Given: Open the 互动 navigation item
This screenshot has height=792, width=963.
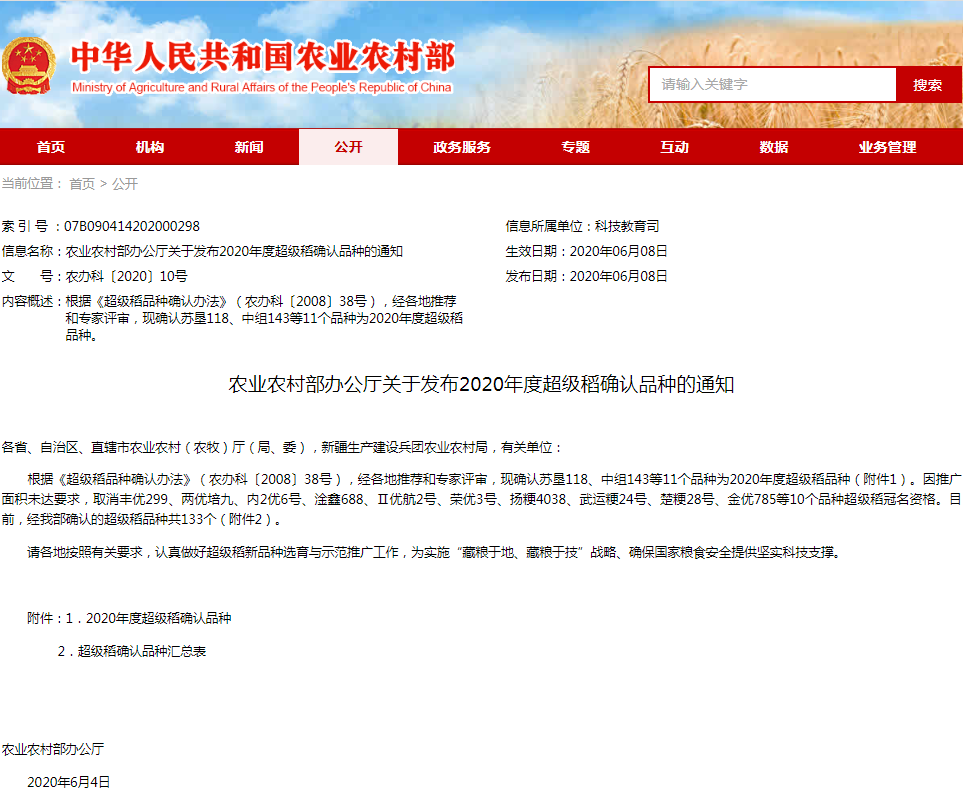Looking at the screenshot, I should pyautogui.click(x=674, y=147).
